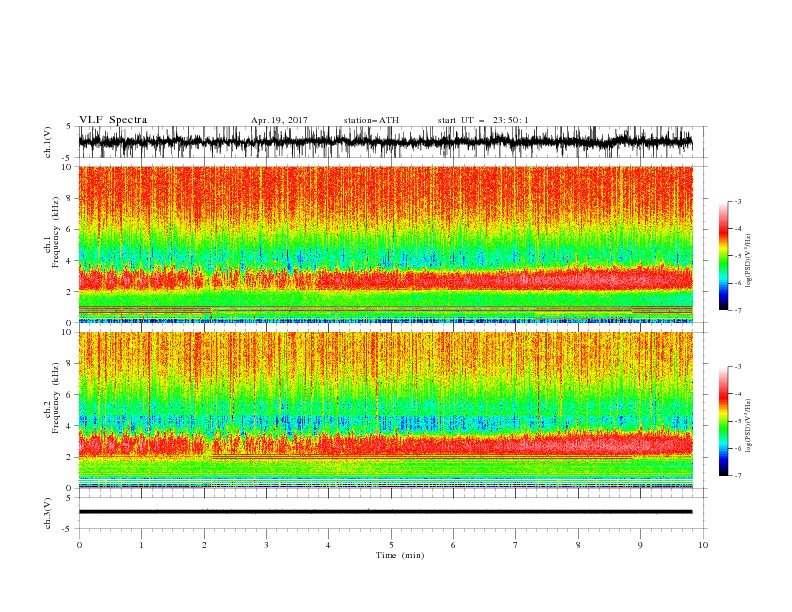Click the ch.3 flat waveform trace

385,512
